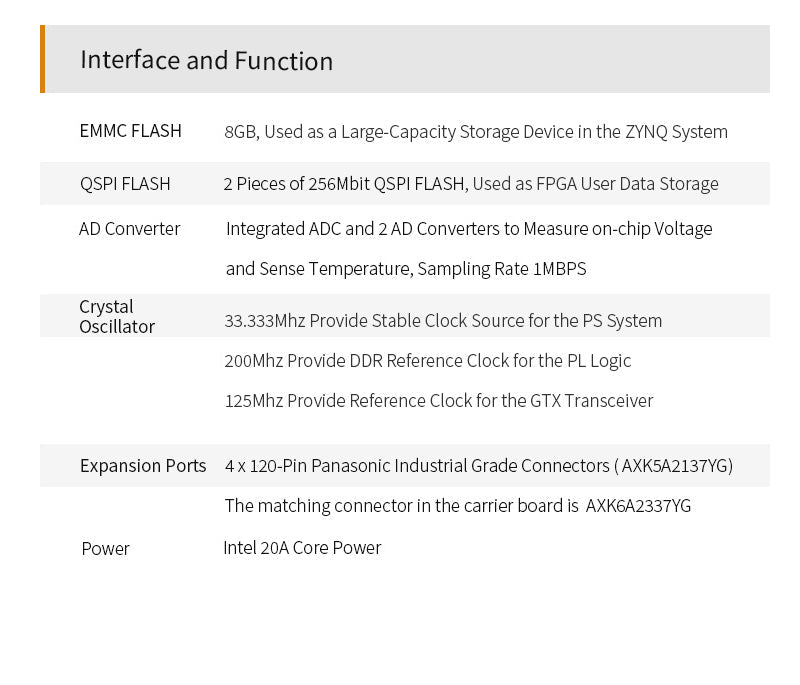Click the "Interface and Function" heading
Image resolution: width=800 pixels, height=685 pixels.
coord(206,60)
